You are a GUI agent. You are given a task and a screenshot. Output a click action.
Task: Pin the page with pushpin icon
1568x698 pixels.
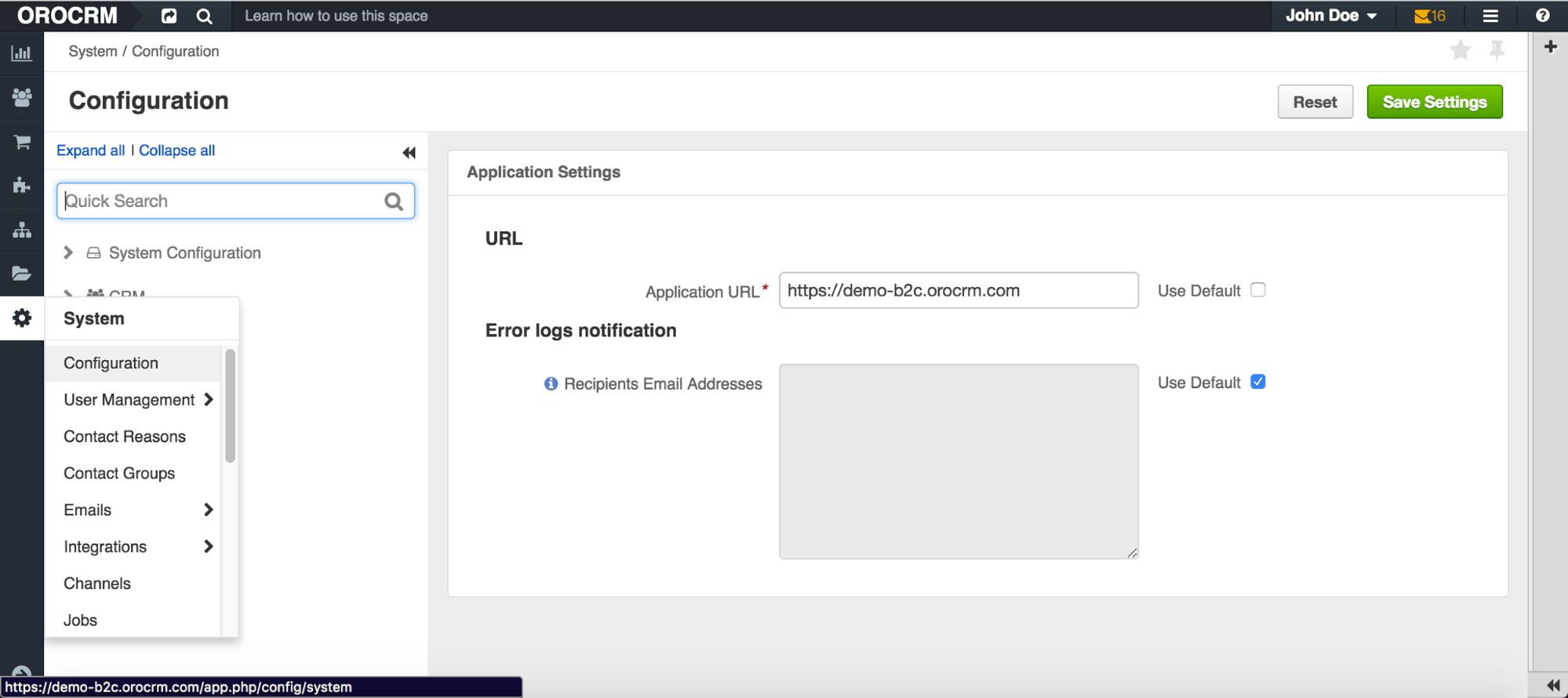tap(1497, 51)
